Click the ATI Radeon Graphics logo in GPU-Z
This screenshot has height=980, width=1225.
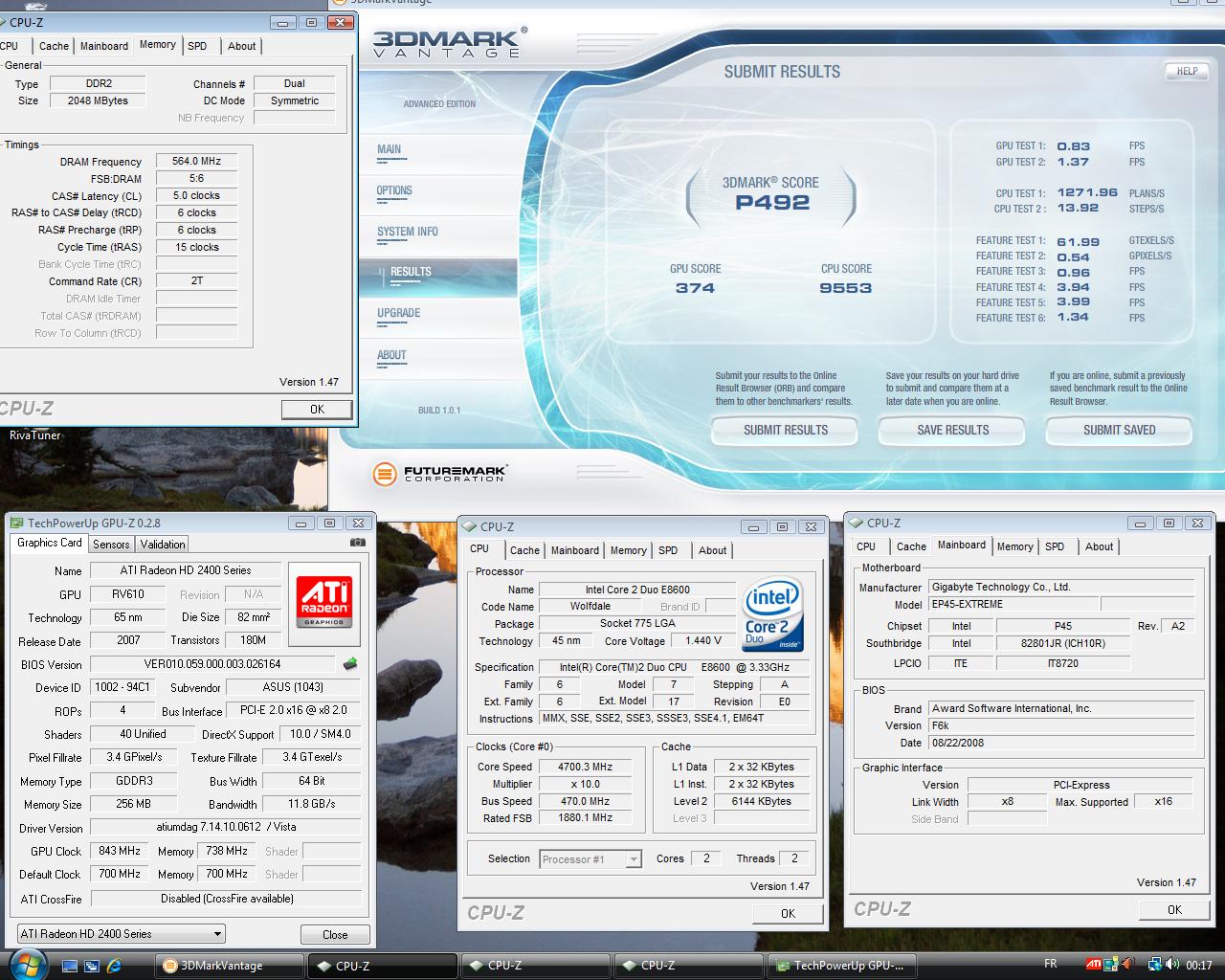324,602
